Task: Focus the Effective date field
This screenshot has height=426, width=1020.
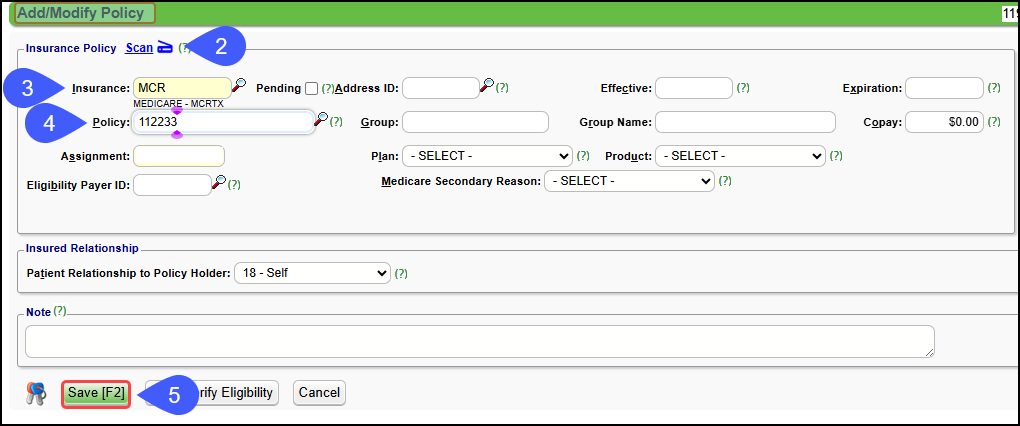Action: click(694, 88)
